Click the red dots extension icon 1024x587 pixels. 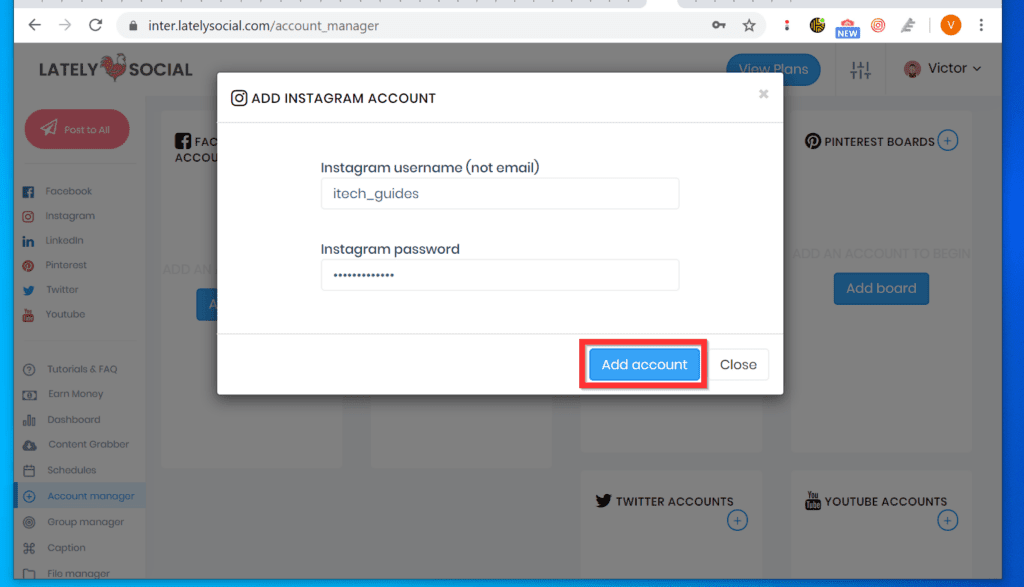pos(787,25)
